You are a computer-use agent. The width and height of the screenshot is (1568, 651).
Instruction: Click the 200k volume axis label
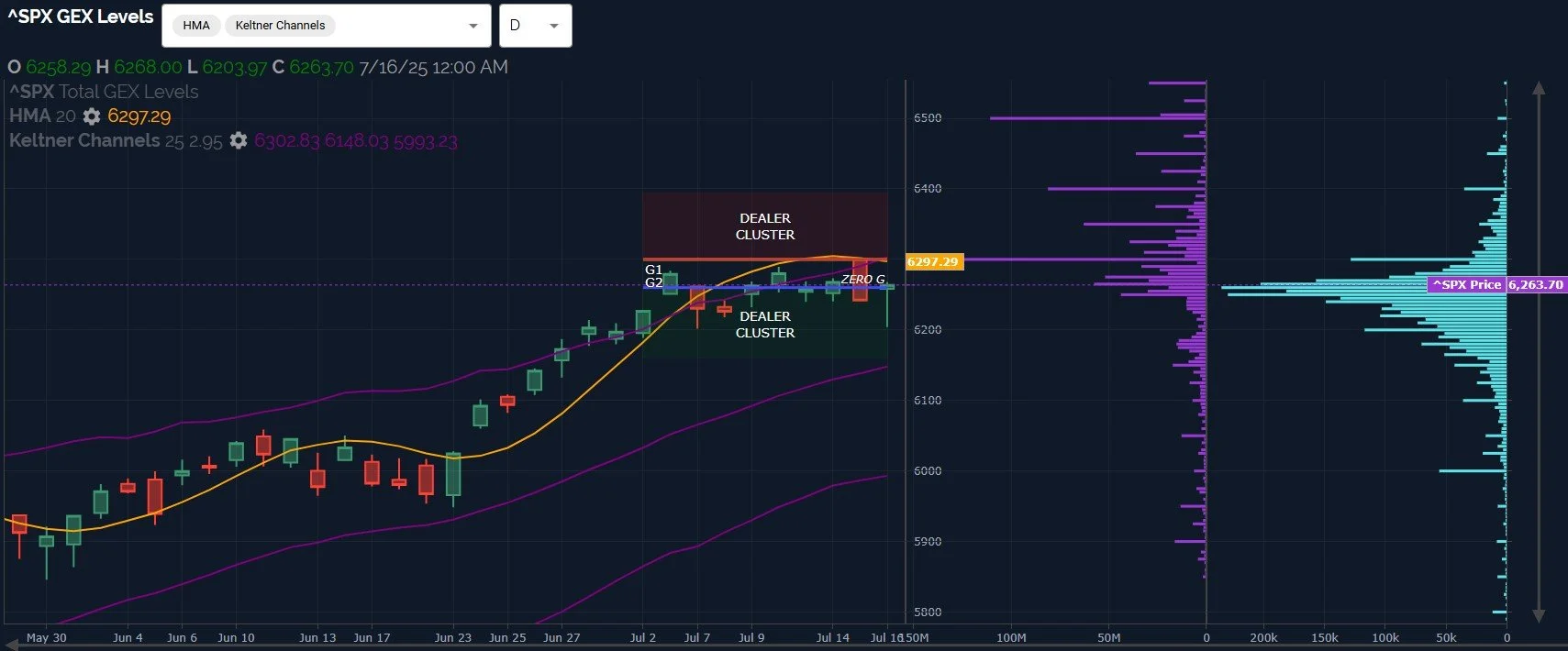[1263, 637]
